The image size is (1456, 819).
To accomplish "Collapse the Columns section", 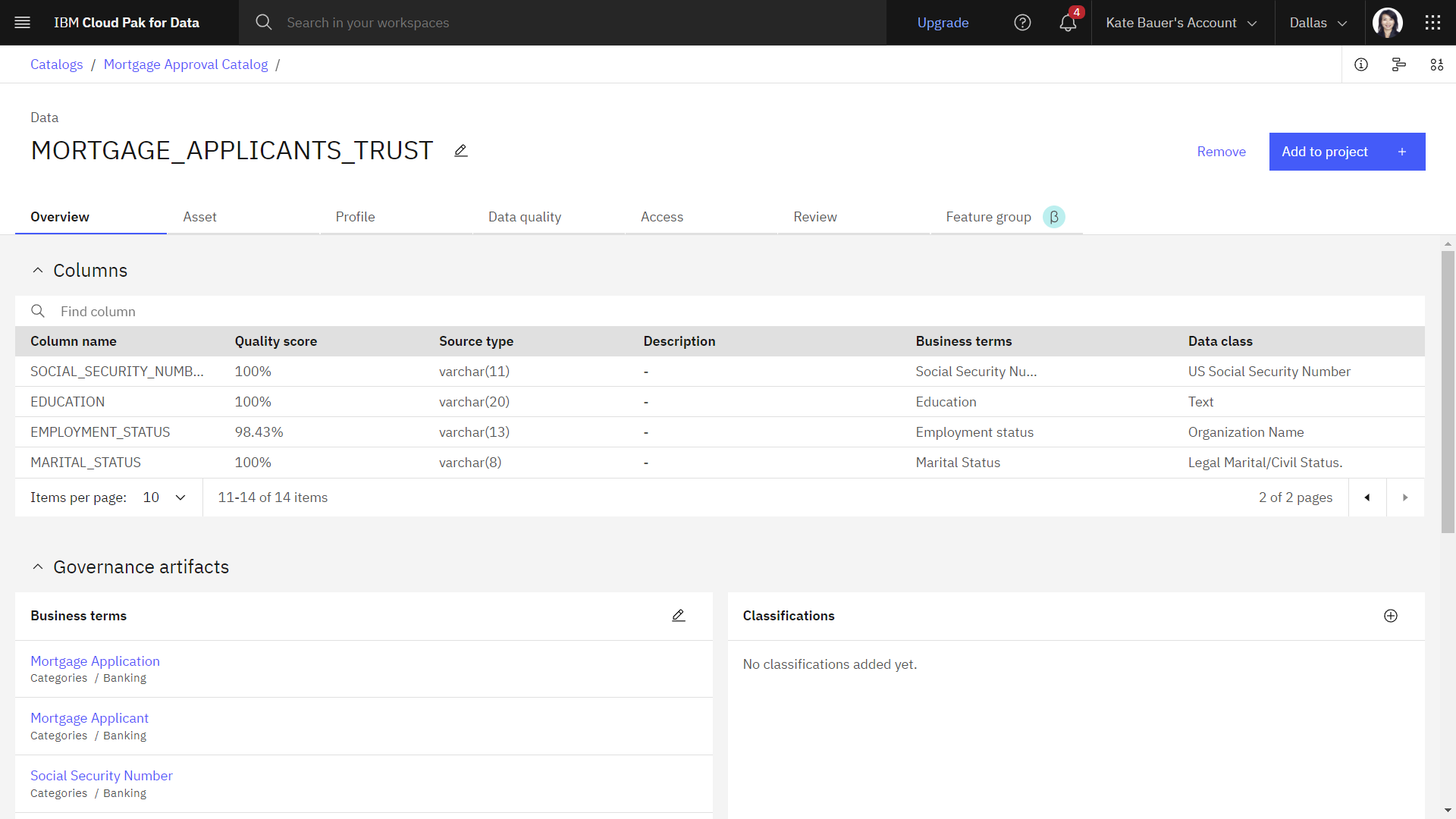I will tap(38, 271).
